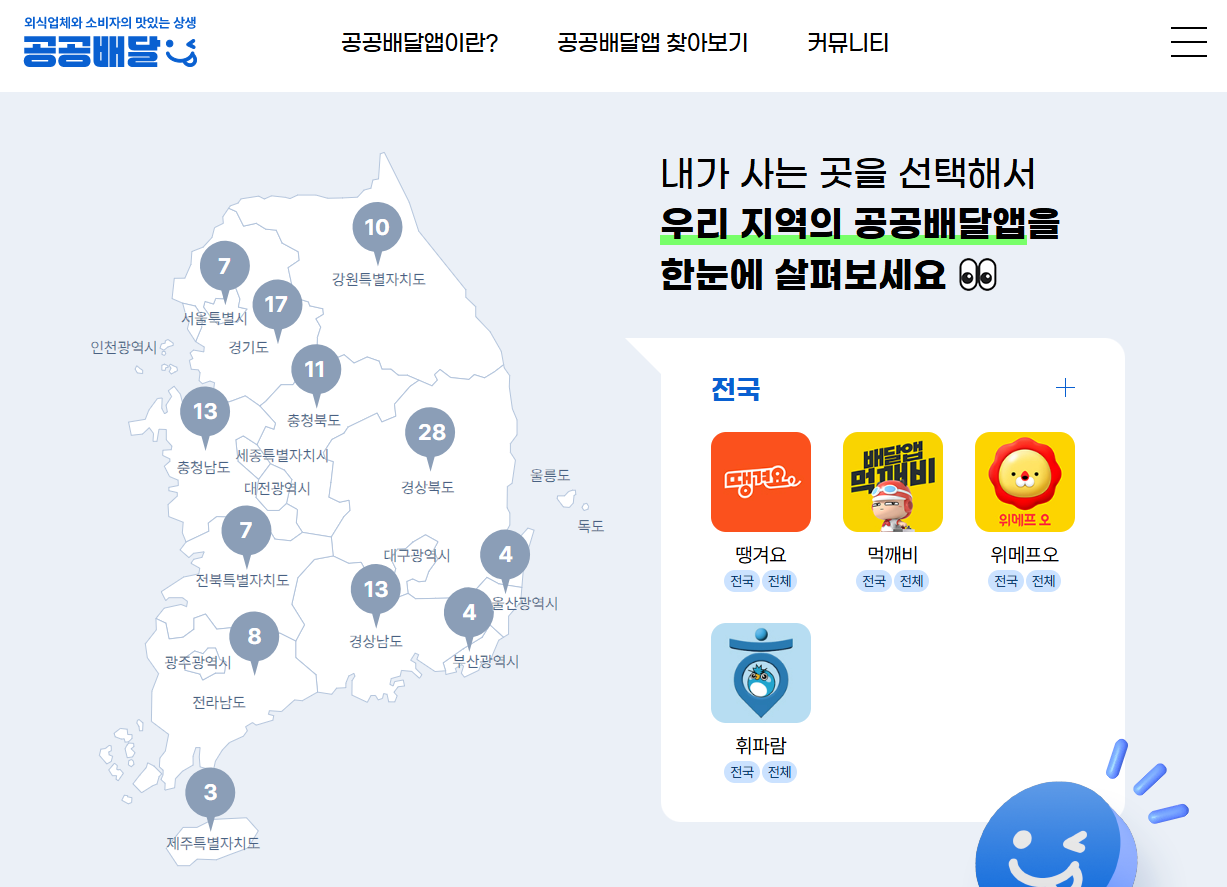Click the 휘파람 app name
The image size is (1227, 887).
coord(761,746)
